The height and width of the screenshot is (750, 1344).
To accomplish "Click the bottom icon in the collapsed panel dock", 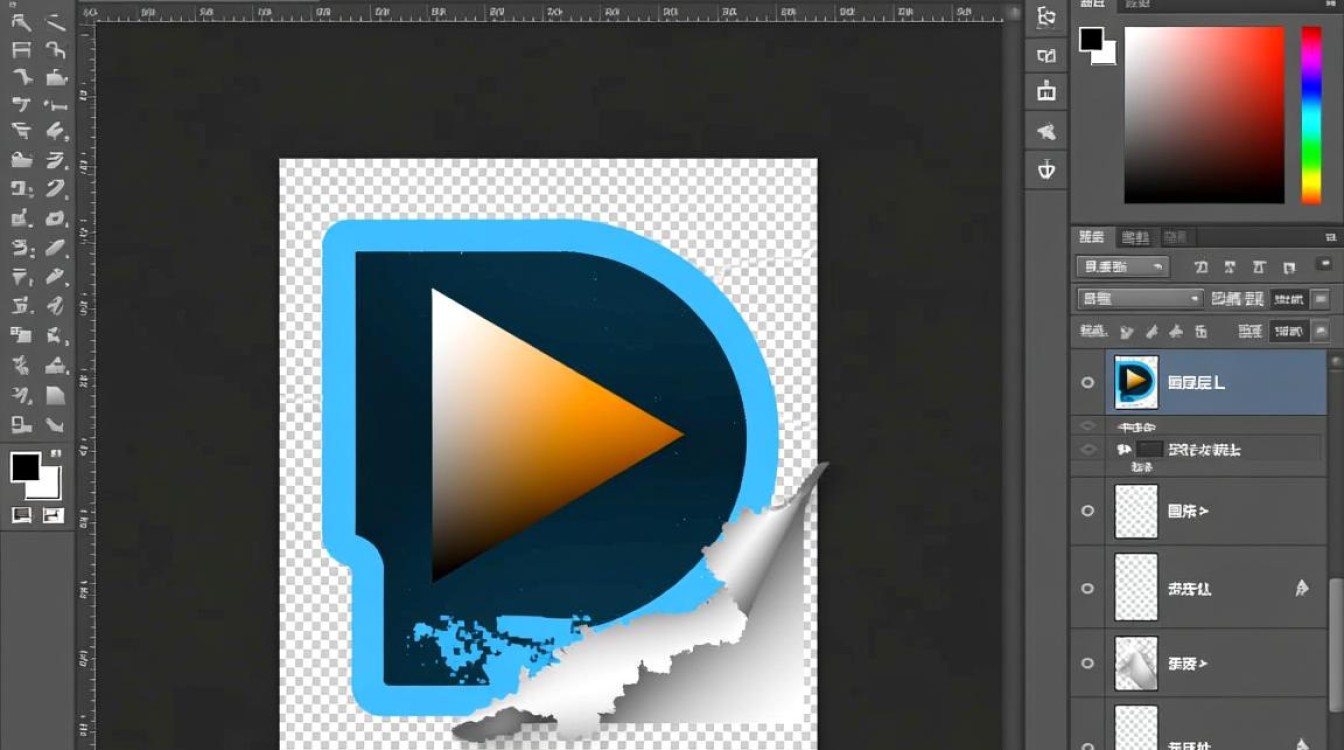I will pos(1046,168).
